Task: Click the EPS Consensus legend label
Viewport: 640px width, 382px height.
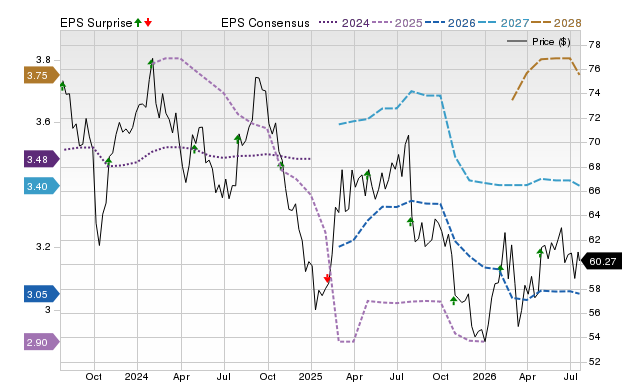Action: [265, 23]
